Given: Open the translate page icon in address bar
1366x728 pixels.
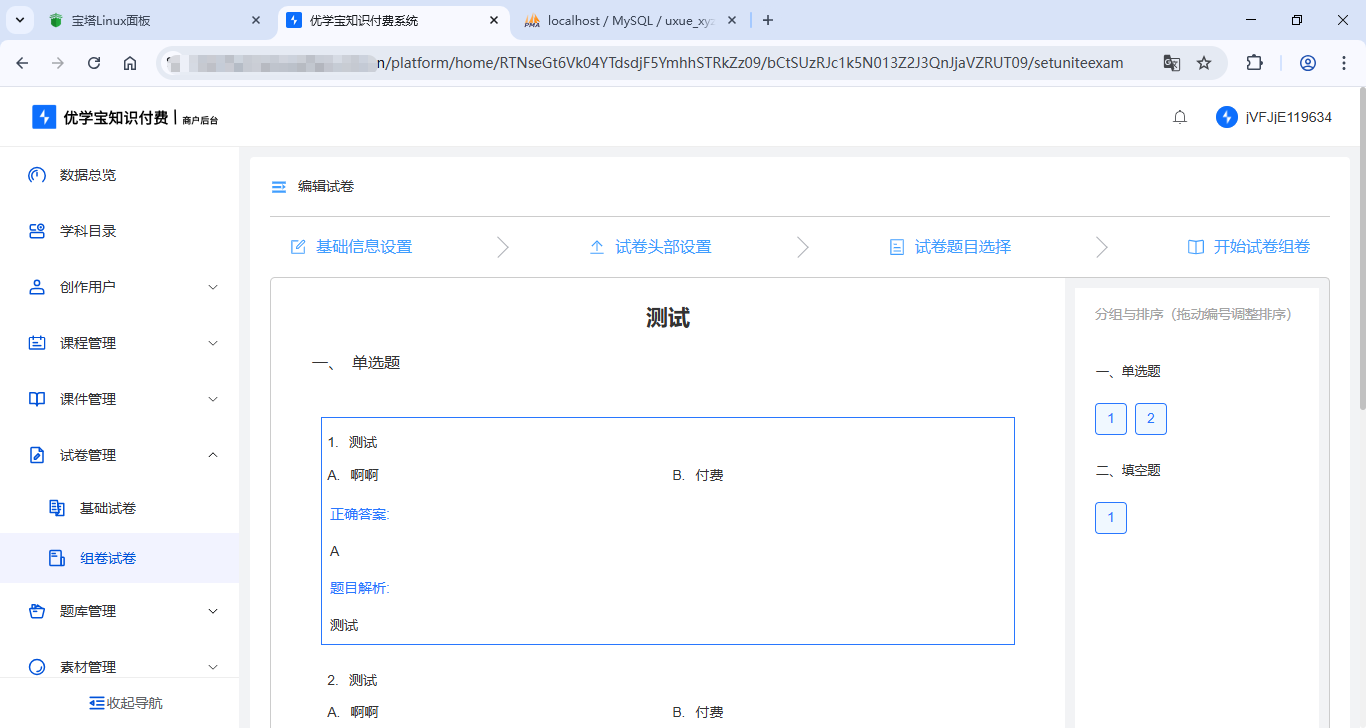Looking at the screenshot, I should coord(1171,62).
